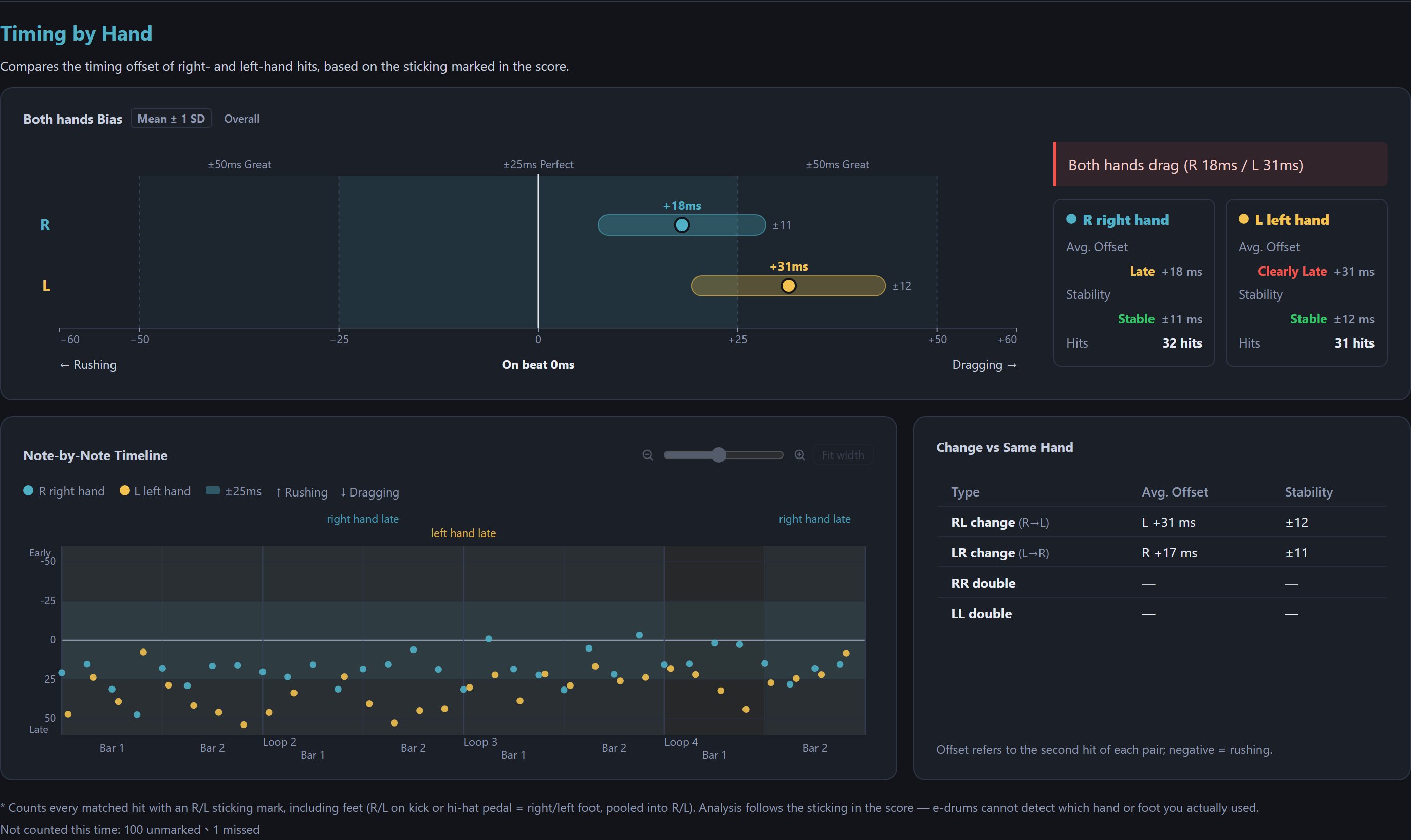Toggle R right hand legend in timeline

coord(64,491)
